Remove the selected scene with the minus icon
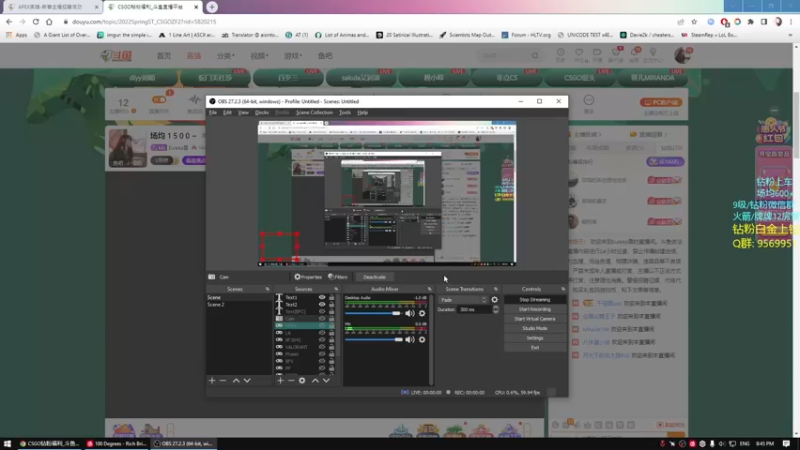This screenshot has height=450, width=800. [223, 381]
